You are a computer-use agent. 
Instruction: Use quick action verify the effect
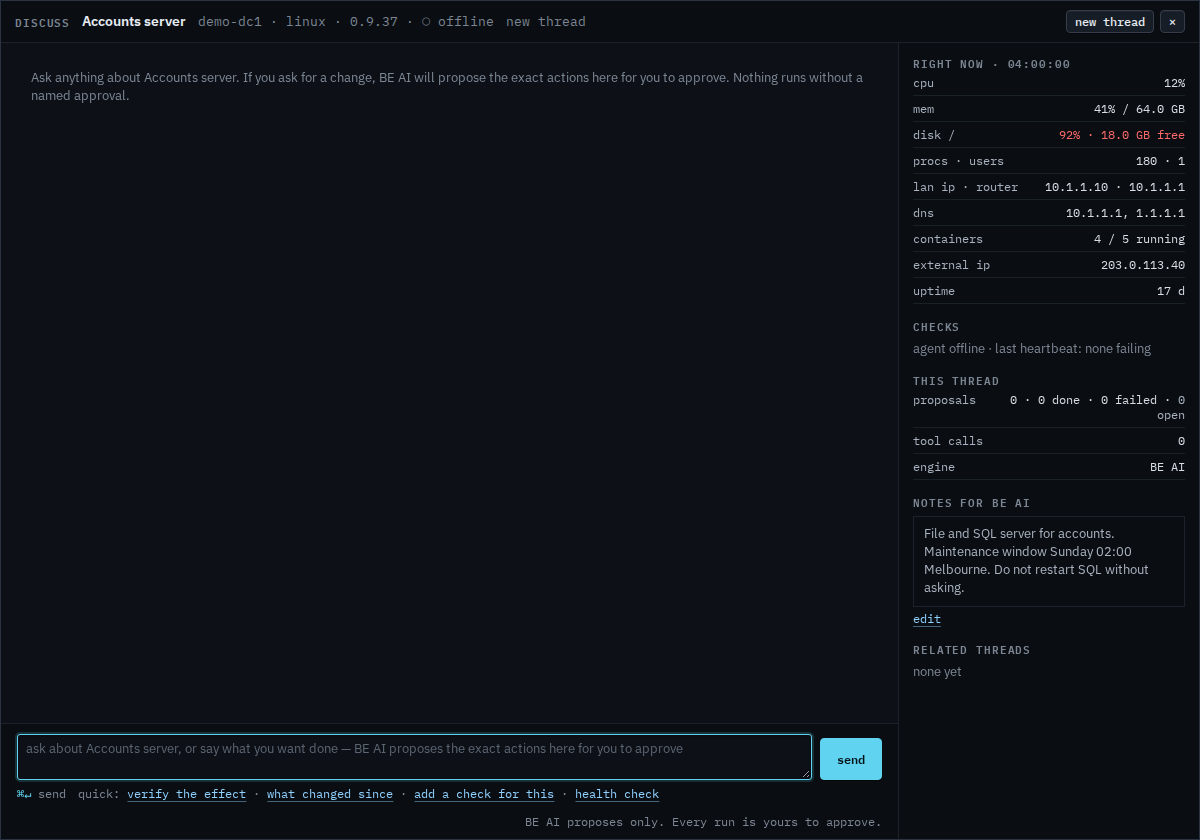click(x=186, y=794)
